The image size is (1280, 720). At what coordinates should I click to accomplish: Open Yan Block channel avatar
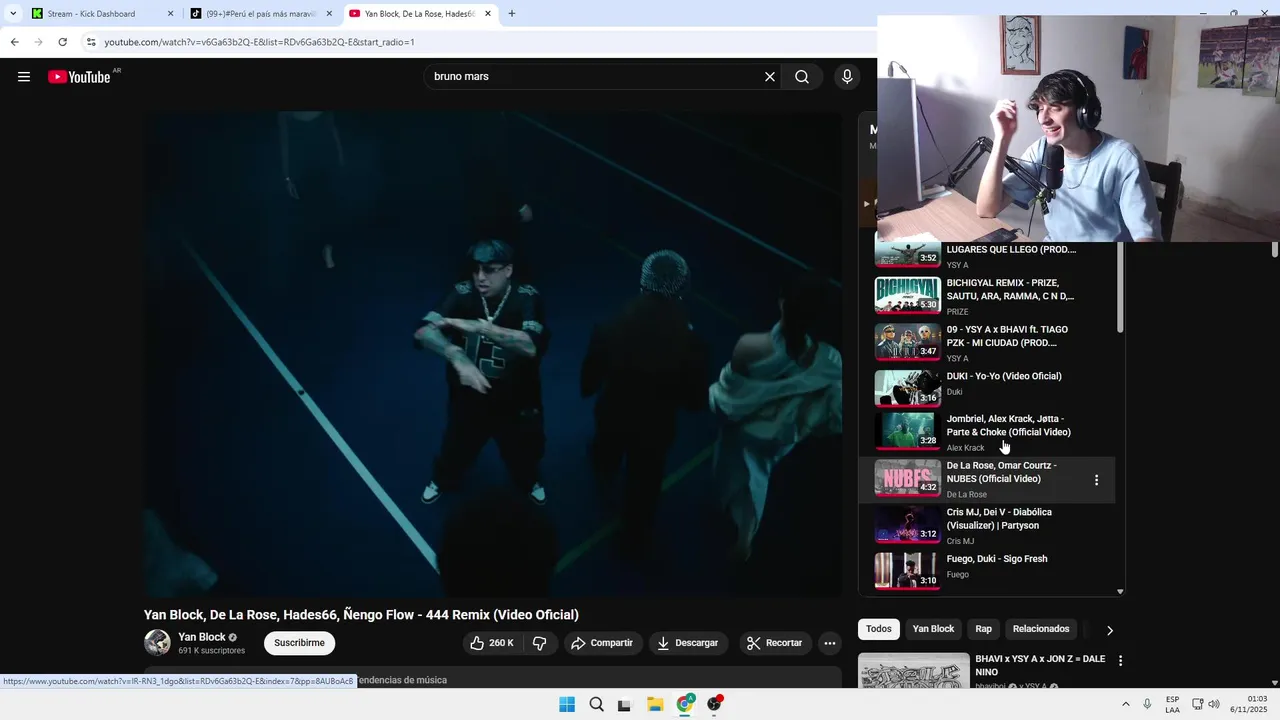click(157, 643)
